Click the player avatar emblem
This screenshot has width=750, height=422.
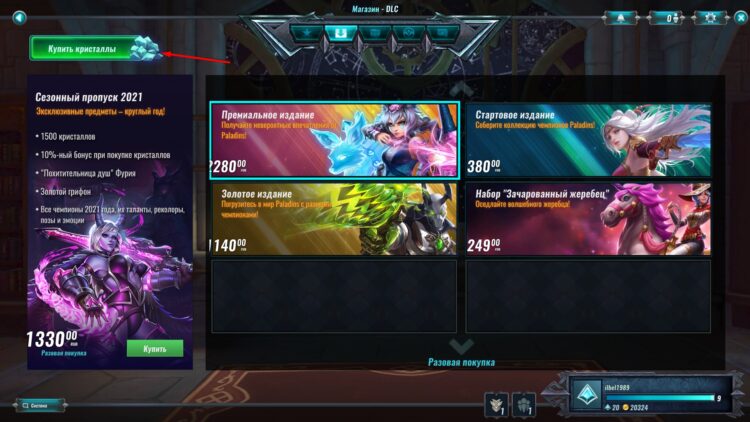tap(586, 394)
